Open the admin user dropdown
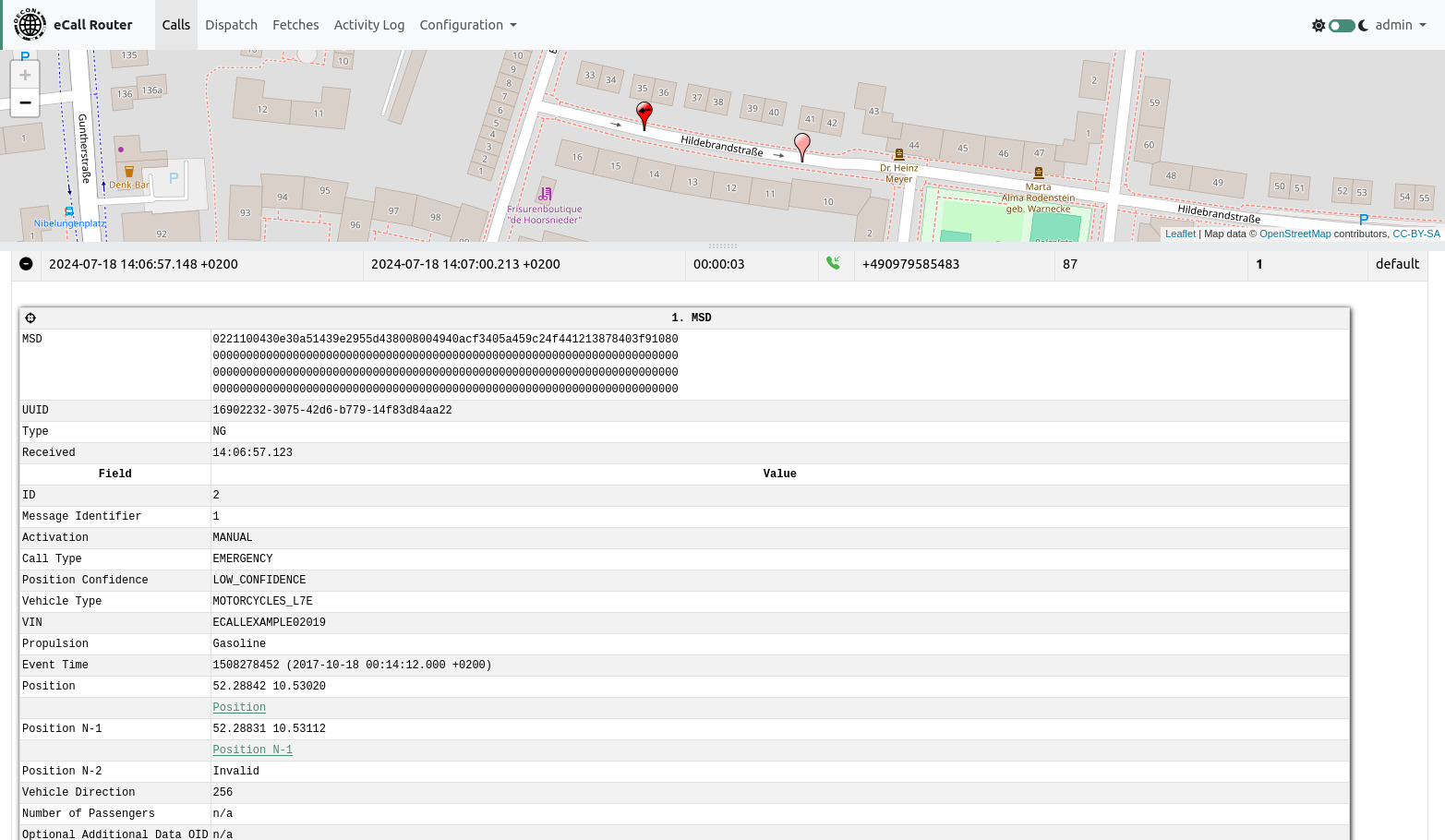Viewport: 1445px width, 840px height. pos(1400,25)
